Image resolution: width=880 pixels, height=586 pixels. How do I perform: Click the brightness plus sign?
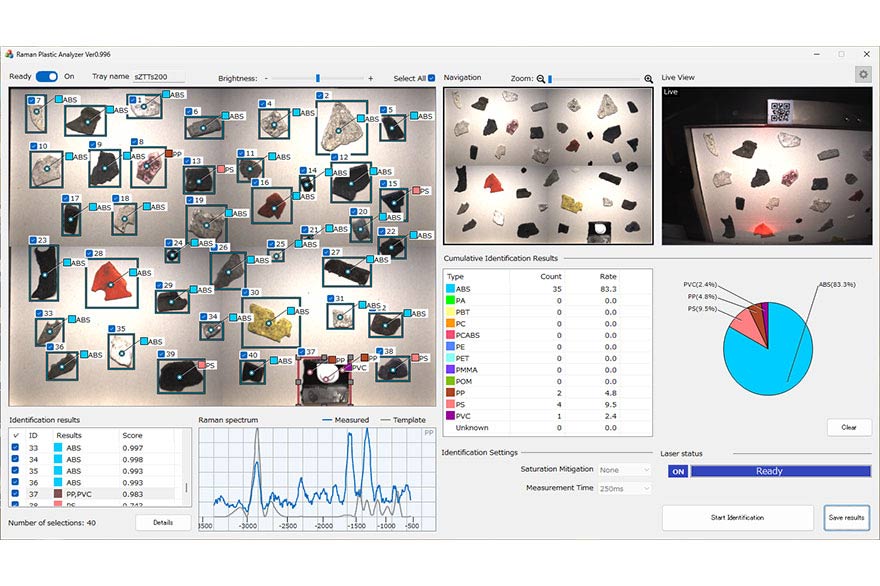[370, 78]
